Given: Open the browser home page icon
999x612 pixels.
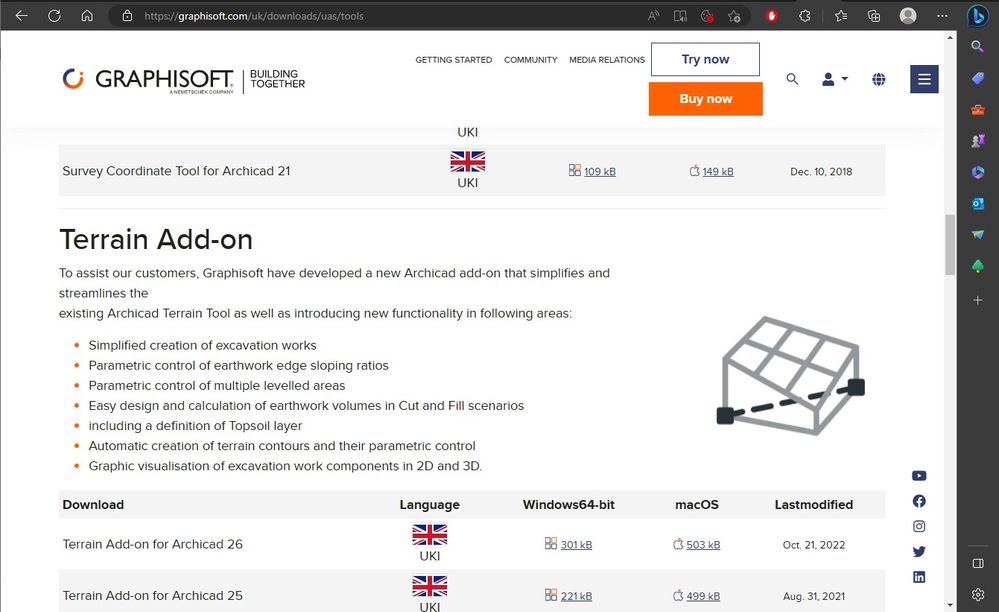Looking at the screenshot, I should [87, 16].
